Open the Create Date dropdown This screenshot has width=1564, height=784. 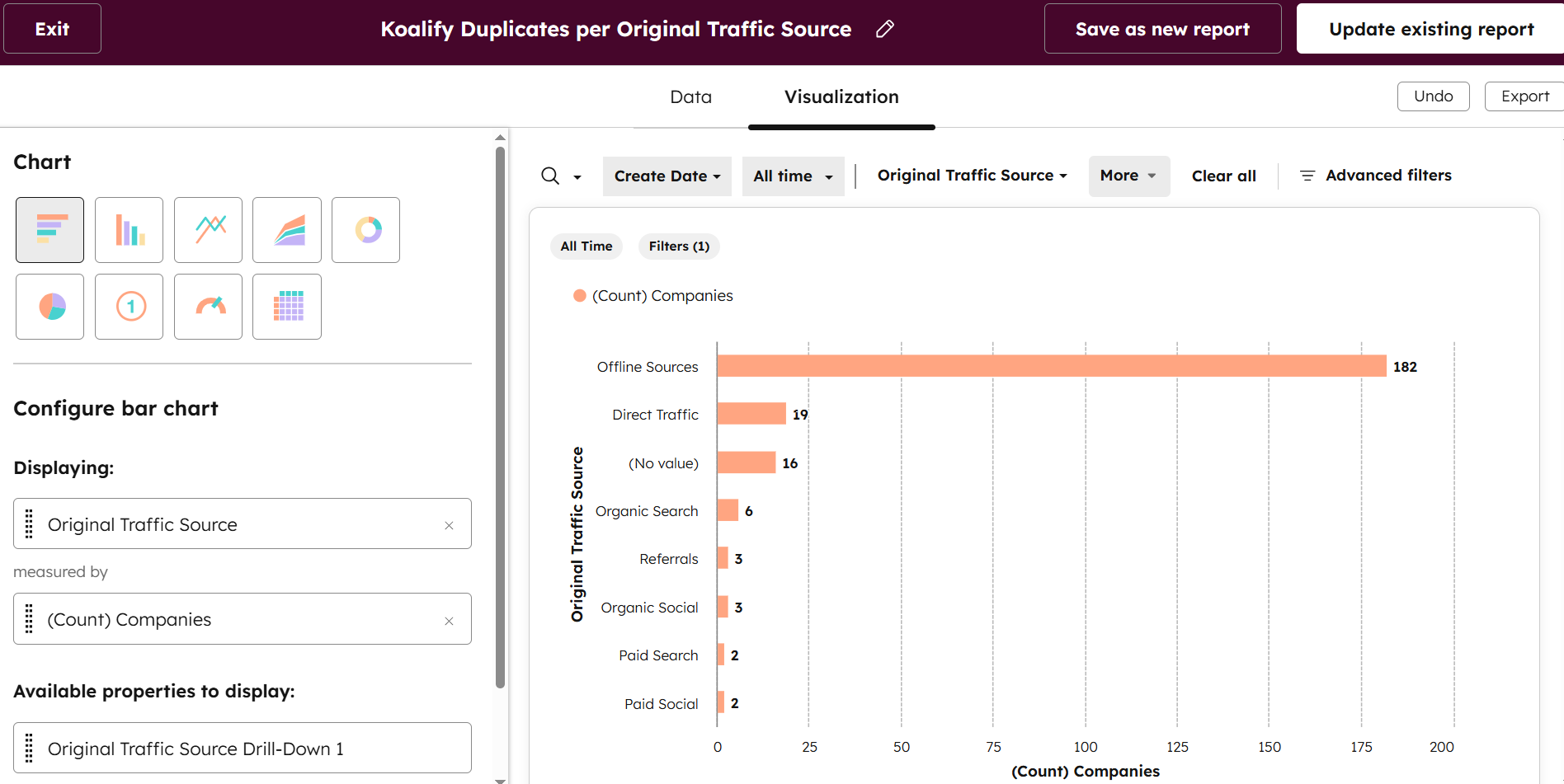coord(667,176)
